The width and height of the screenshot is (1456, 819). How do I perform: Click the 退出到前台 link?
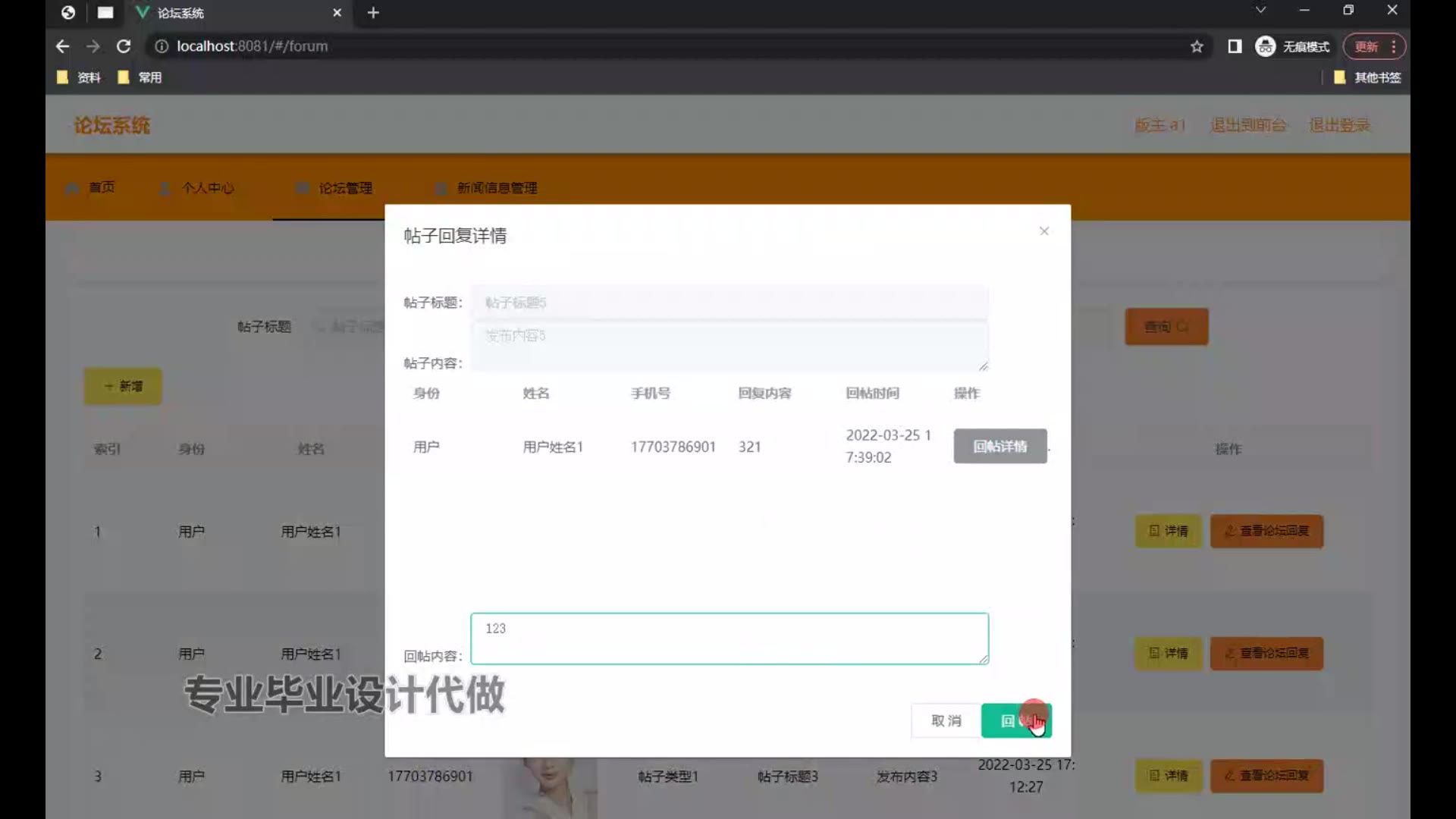[1248, 125]
